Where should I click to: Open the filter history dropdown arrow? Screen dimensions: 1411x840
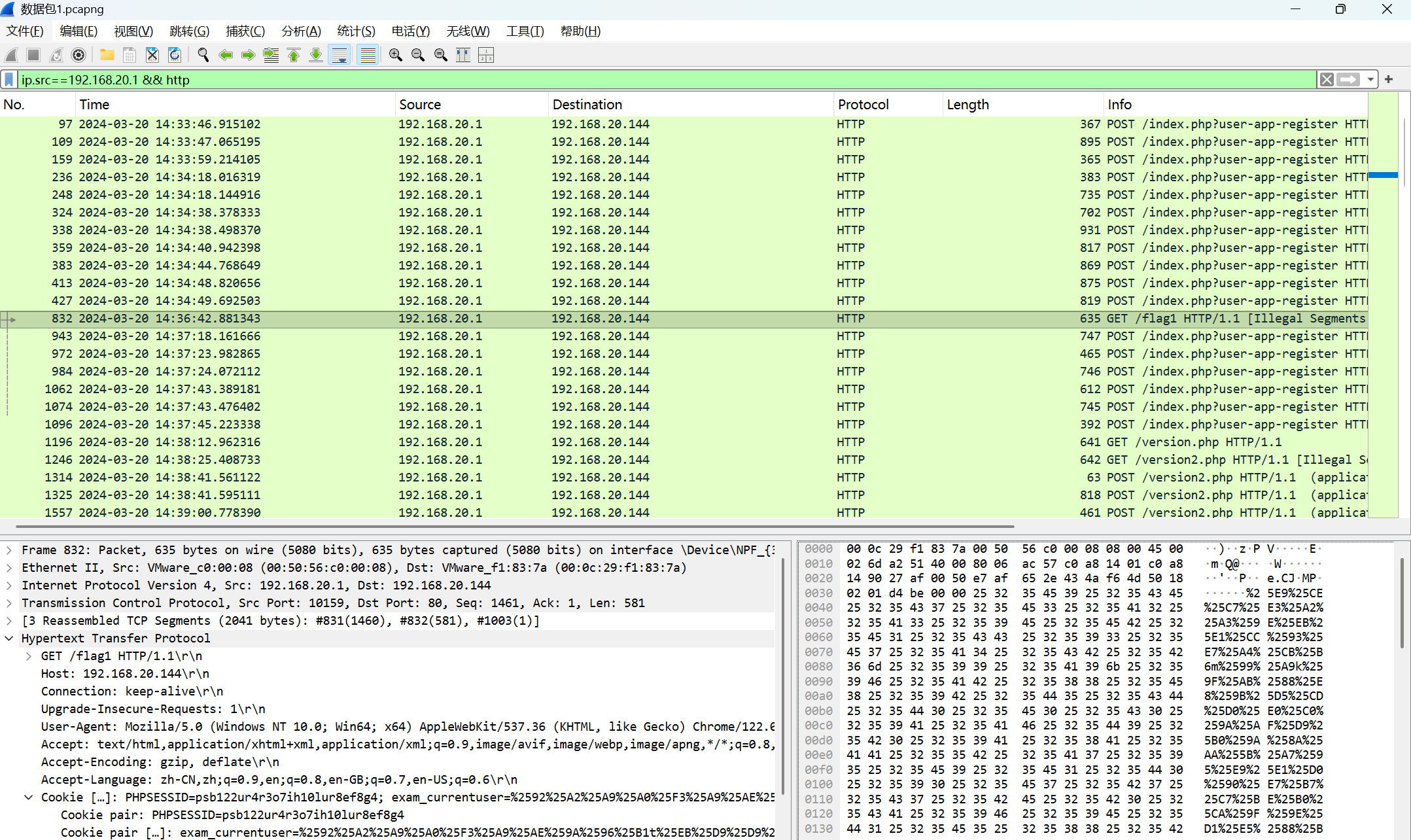pyautogui.click(x=1370, y=79)
